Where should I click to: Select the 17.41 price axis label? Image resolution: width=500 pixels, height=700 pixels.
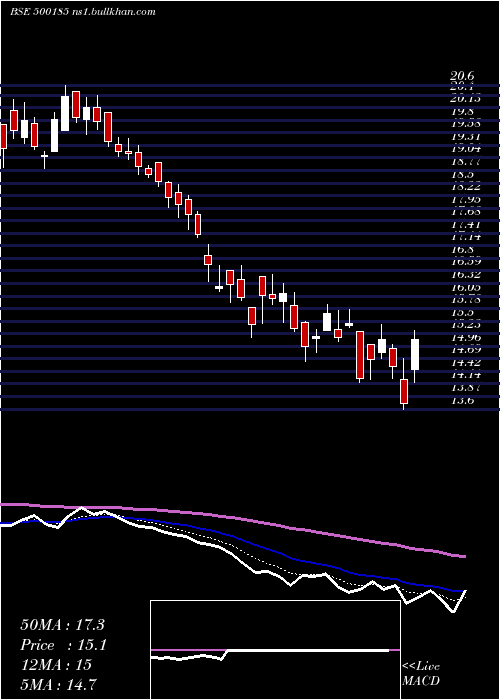tap(467, 225)
